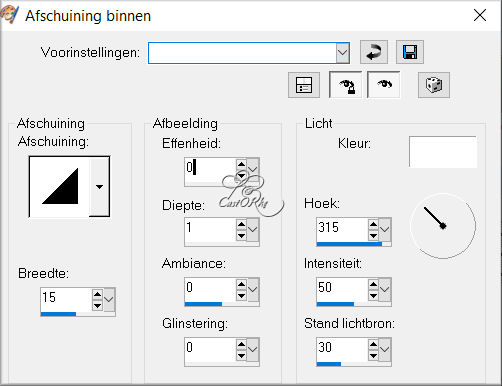Screen dimensions: 502x386
Task: Open the Stand lichtbron slider dropdown arrow
Action: click(385, 350)
